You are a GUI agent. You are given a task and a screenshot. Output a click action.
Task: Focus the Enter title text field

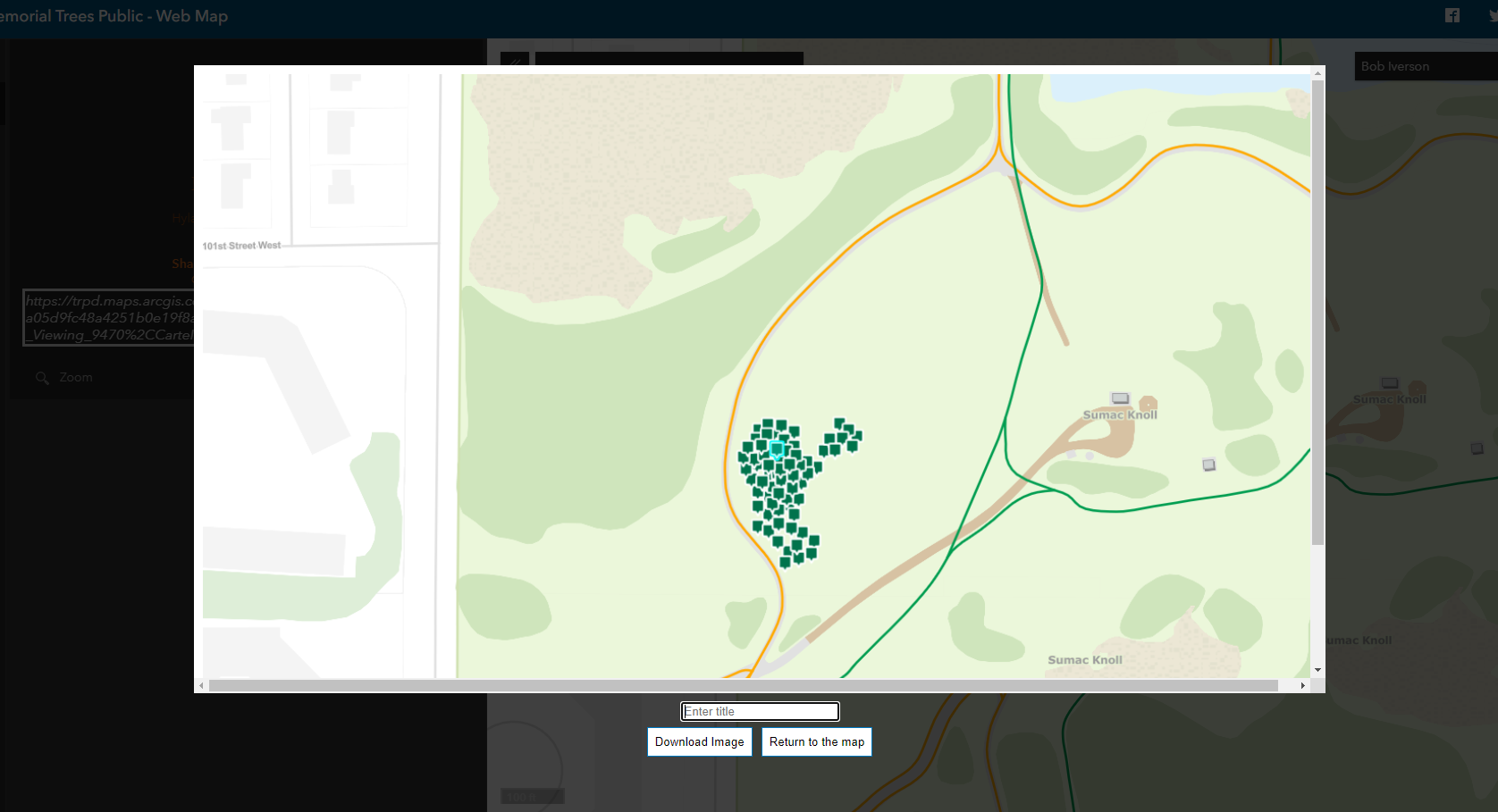pyautogui.click(x=760, y=711)
